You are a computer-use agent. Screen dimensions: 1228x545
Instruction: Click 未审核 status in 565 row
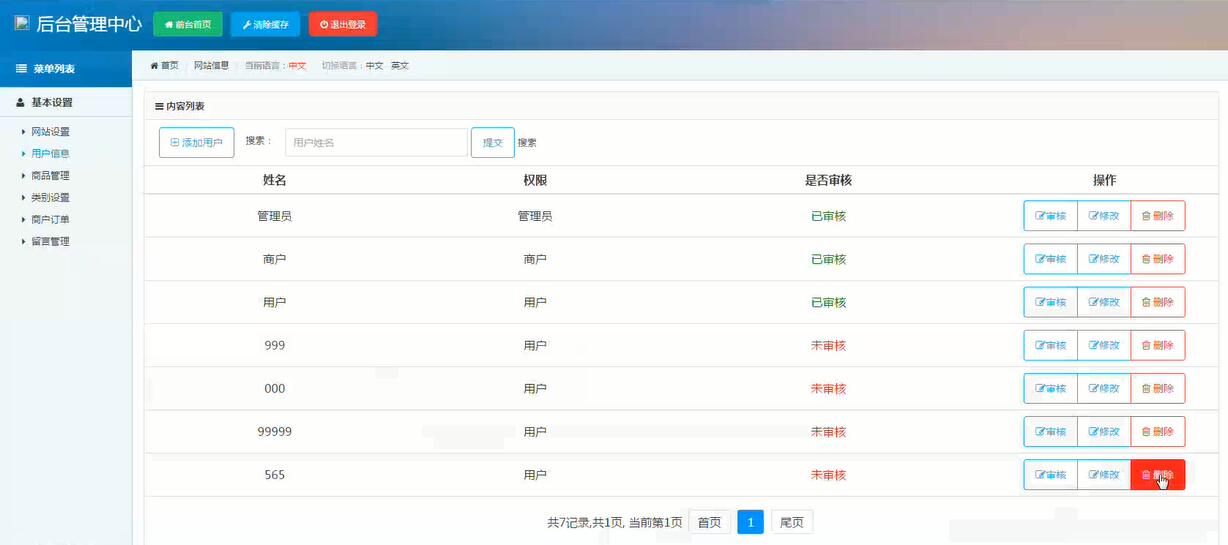tap(828, 475)
